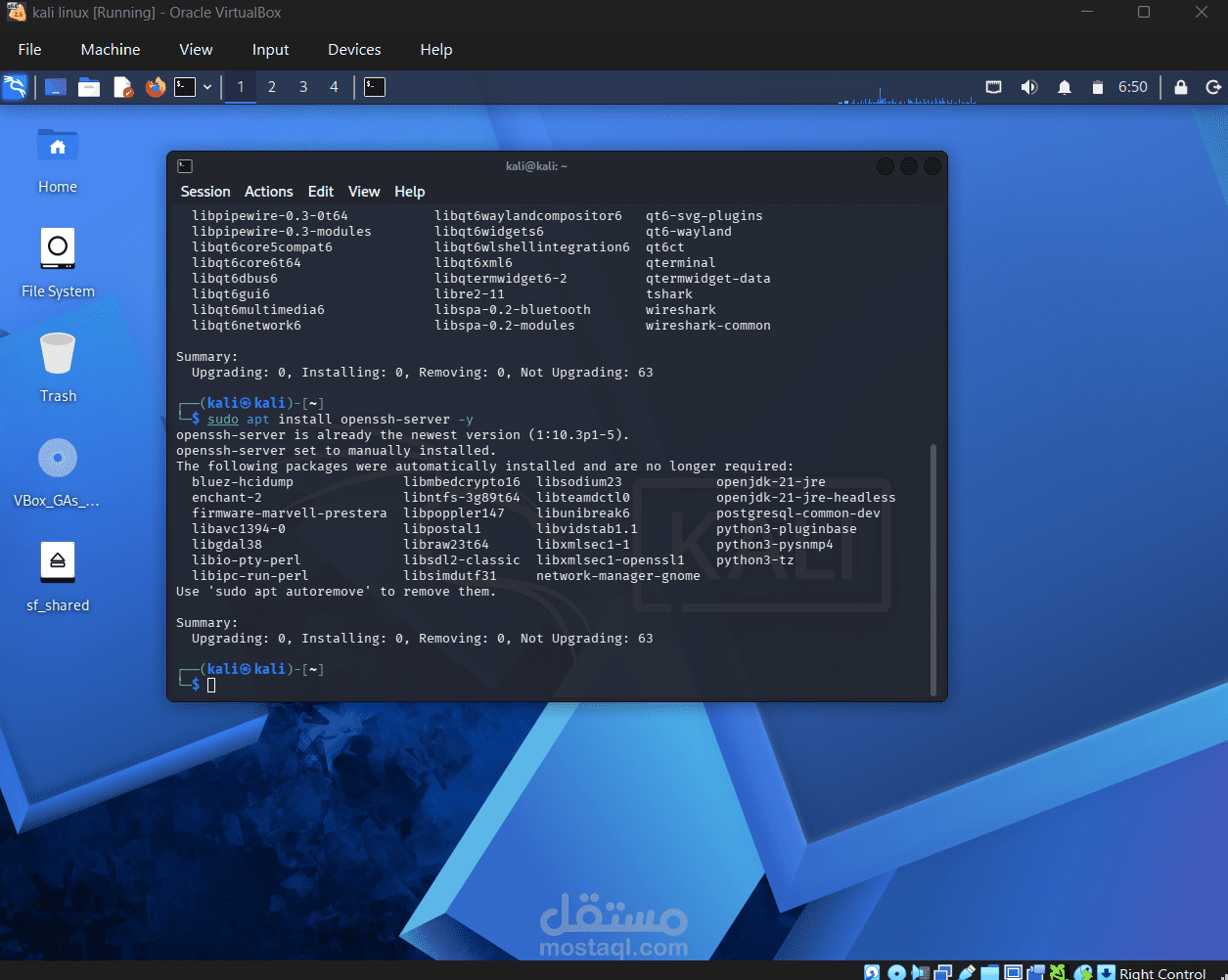Viewport: 1228px width, 980px height.
Task: Launch Firefox from the Kali panel
Action: coord(156,87)
